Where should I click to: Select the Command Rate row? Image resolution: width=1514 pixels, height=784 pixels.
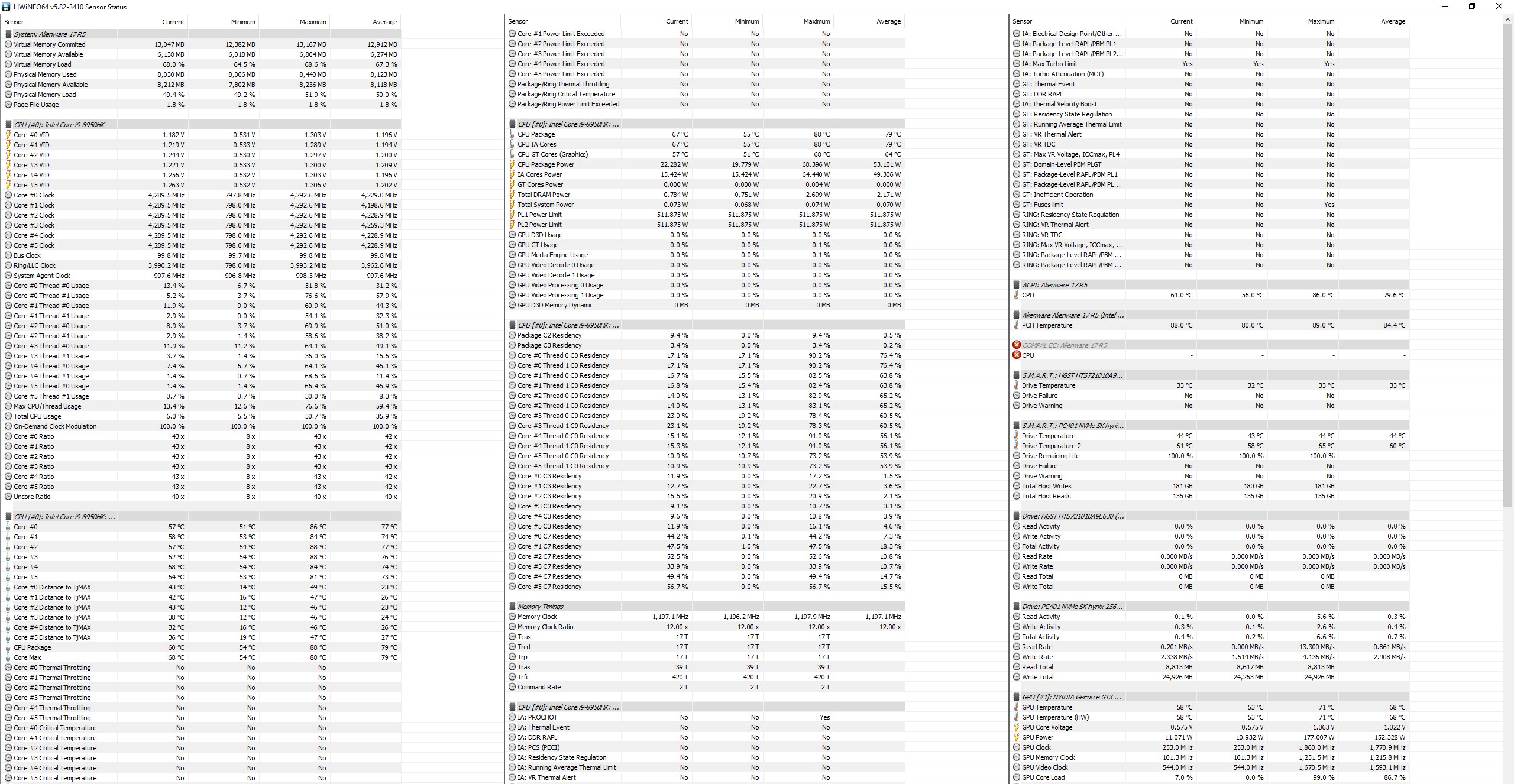[x=706, y=687]
